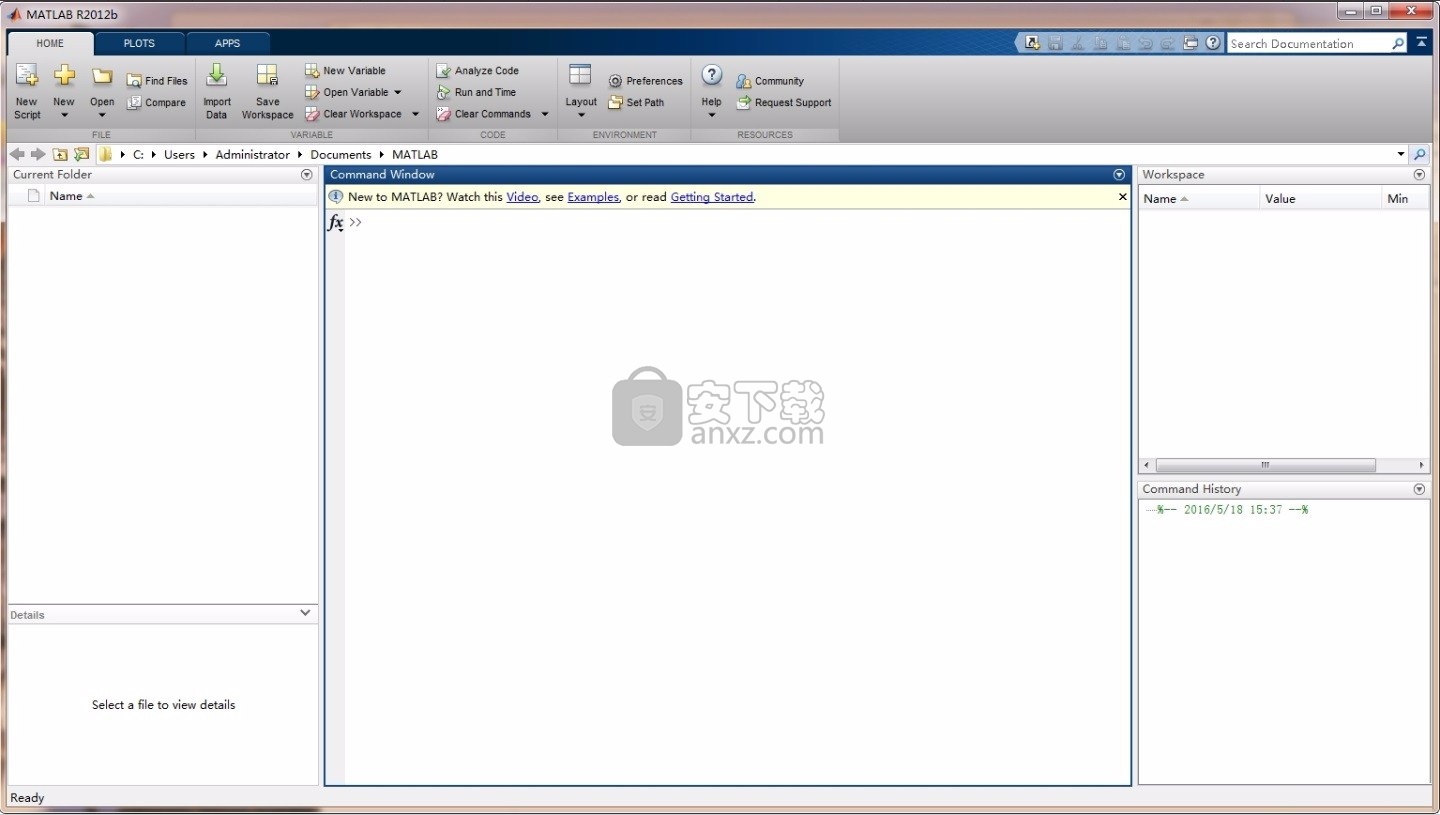Image resolution: width=1440 pixels, height=815 pixels.
Task: Open the Getting Started link
Action: [711, 197]
